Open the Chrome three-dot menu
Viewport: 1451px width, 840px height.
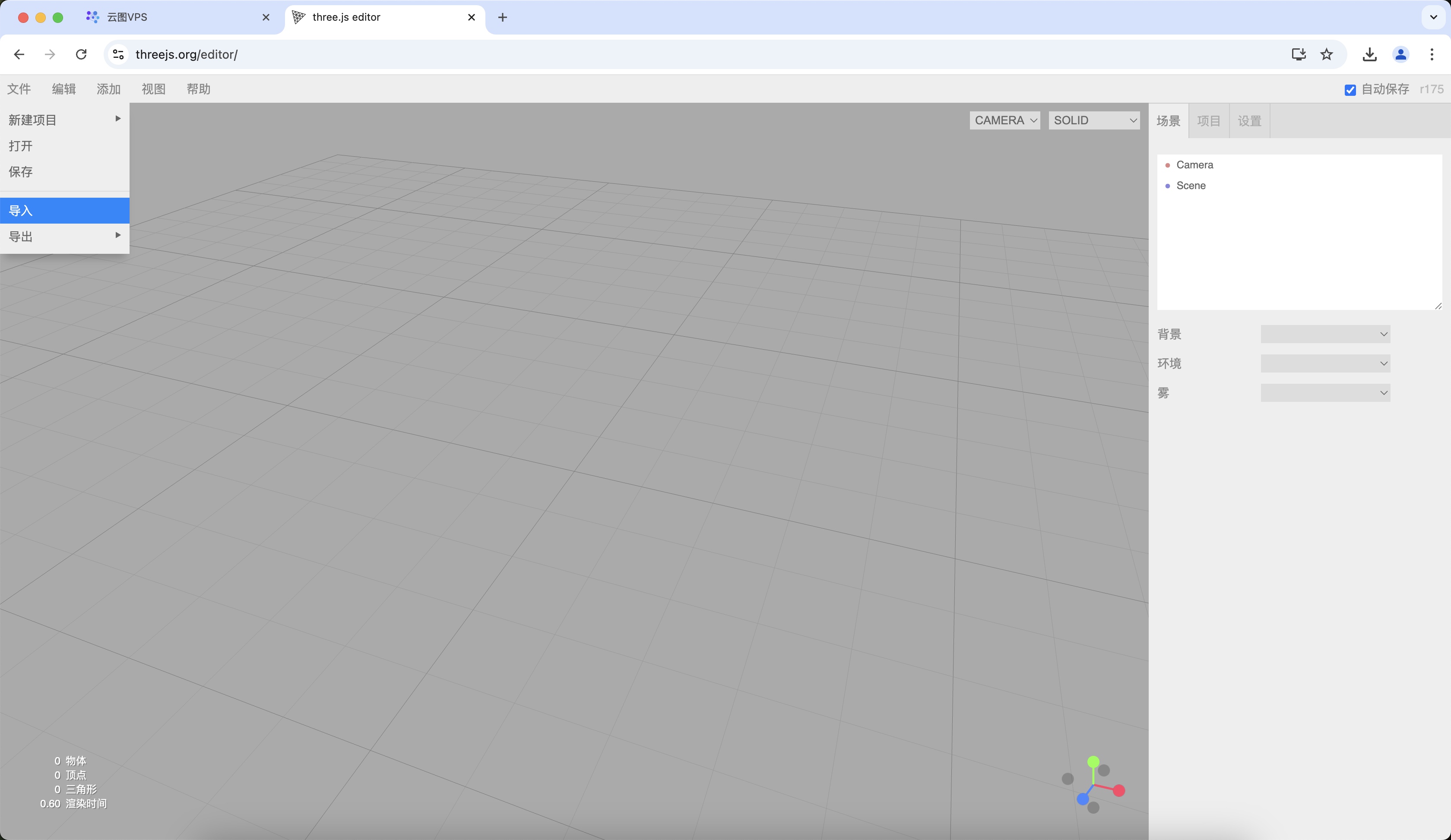click(1432, 54)
